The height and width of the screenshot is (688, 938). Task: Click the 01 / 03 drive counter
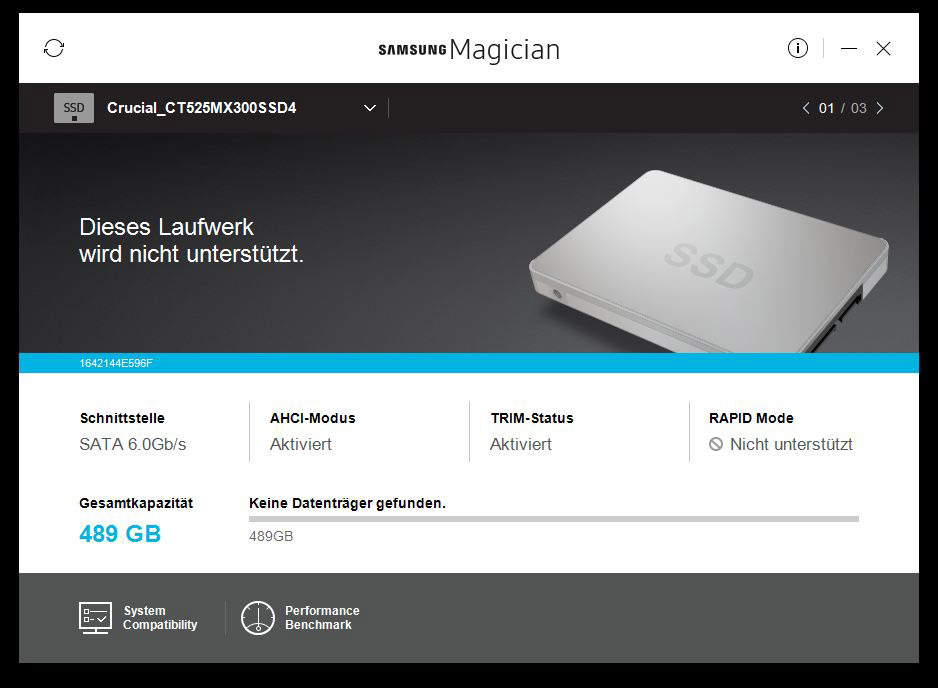click(842, 108)
